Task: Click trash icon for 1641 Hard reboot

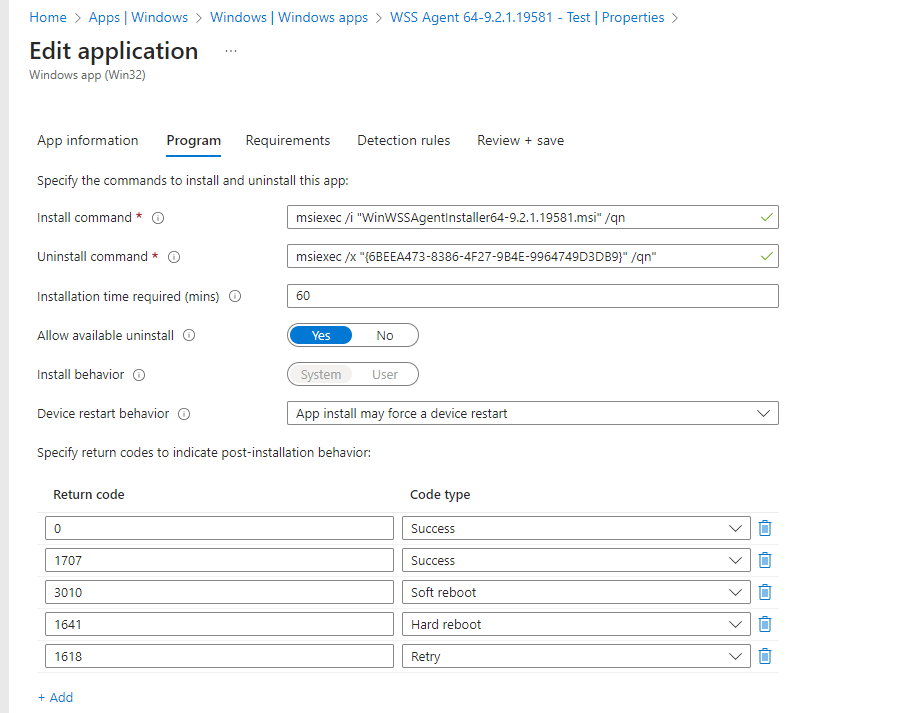Action: pyautogui.click(x=765, y=624)
